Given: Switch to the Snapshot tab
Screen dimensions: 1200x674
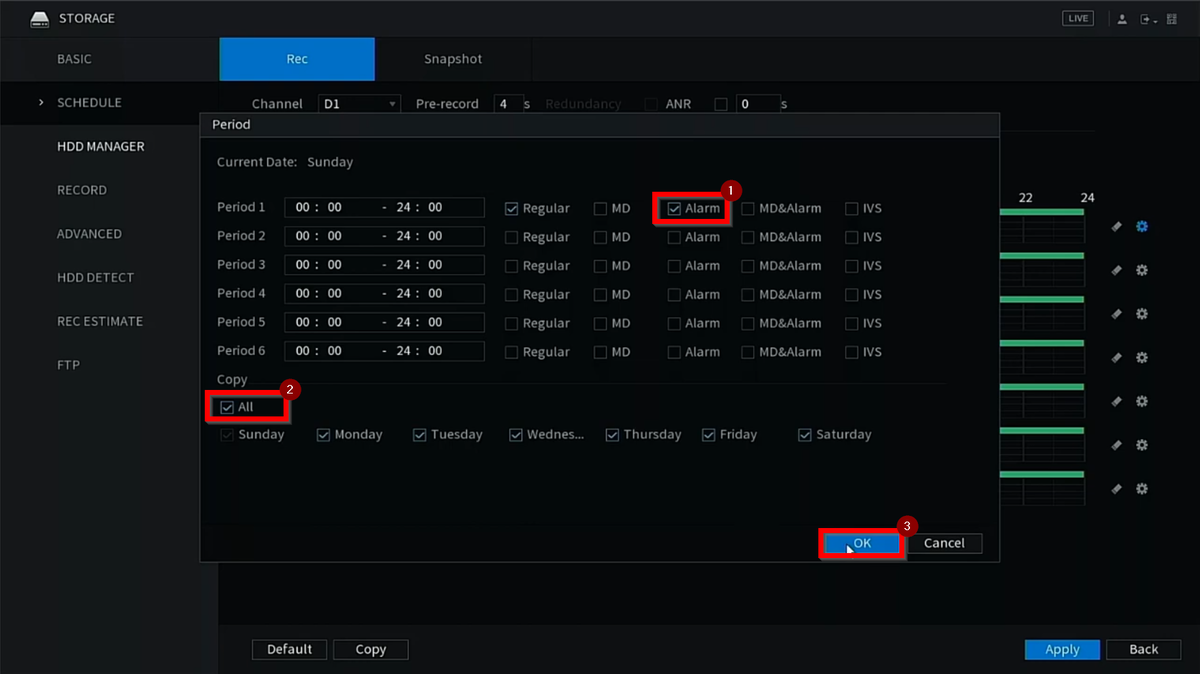Looking at the screenshot, I should click(x=453, y=59).
